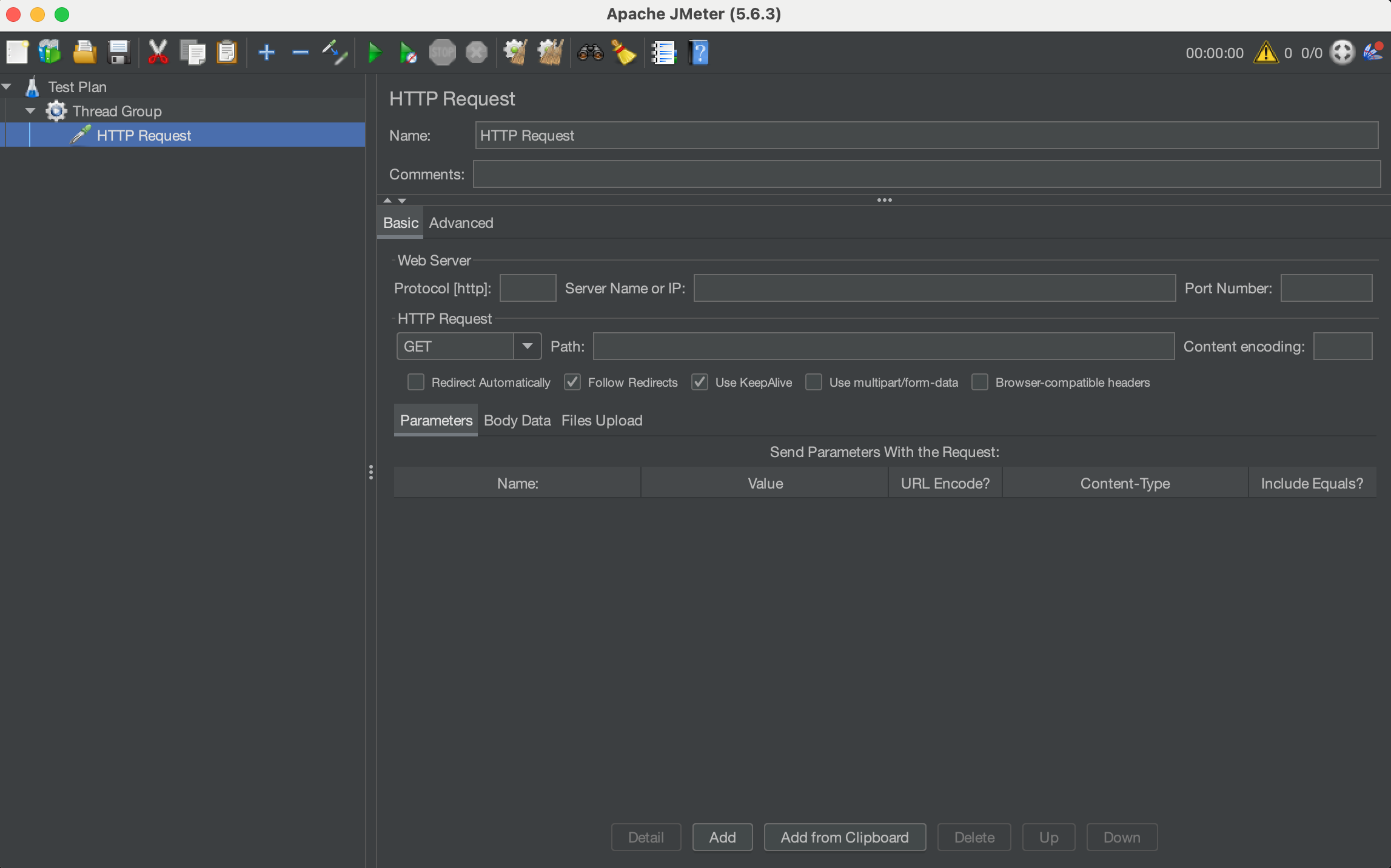Open the Body Data tab

click(x=517, y=421)
